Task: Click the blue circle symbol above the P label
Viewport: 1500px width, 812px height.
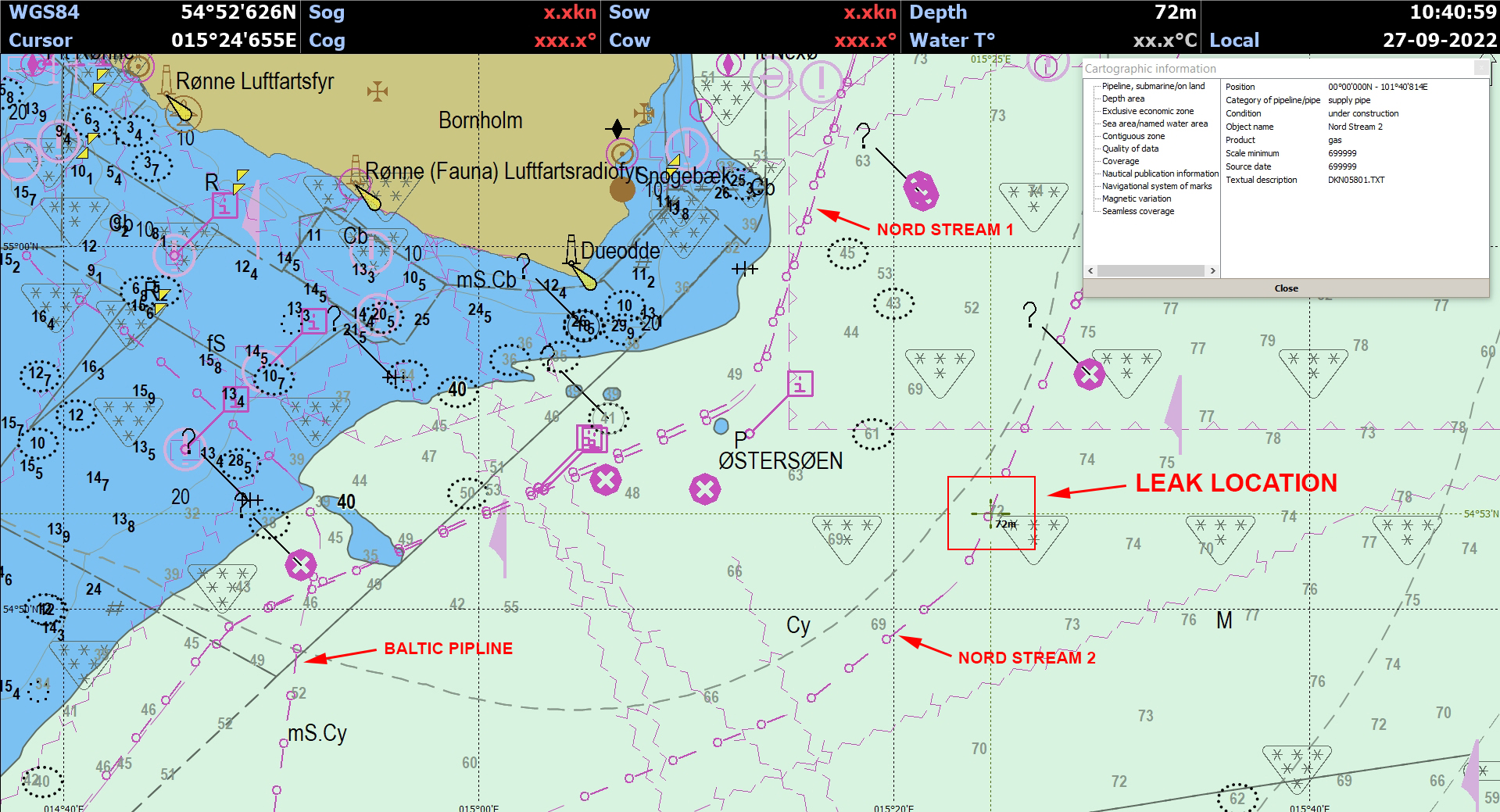Action: (x=721, y=426)
